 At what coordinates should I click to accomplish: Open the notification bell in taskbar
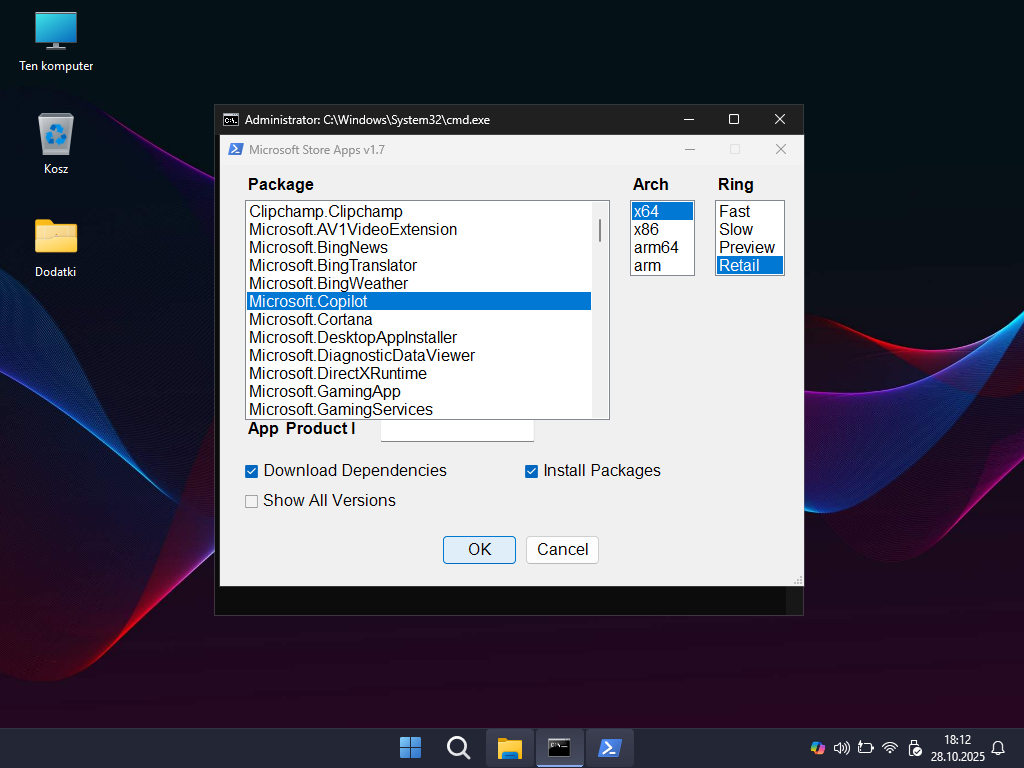point(997,748)
